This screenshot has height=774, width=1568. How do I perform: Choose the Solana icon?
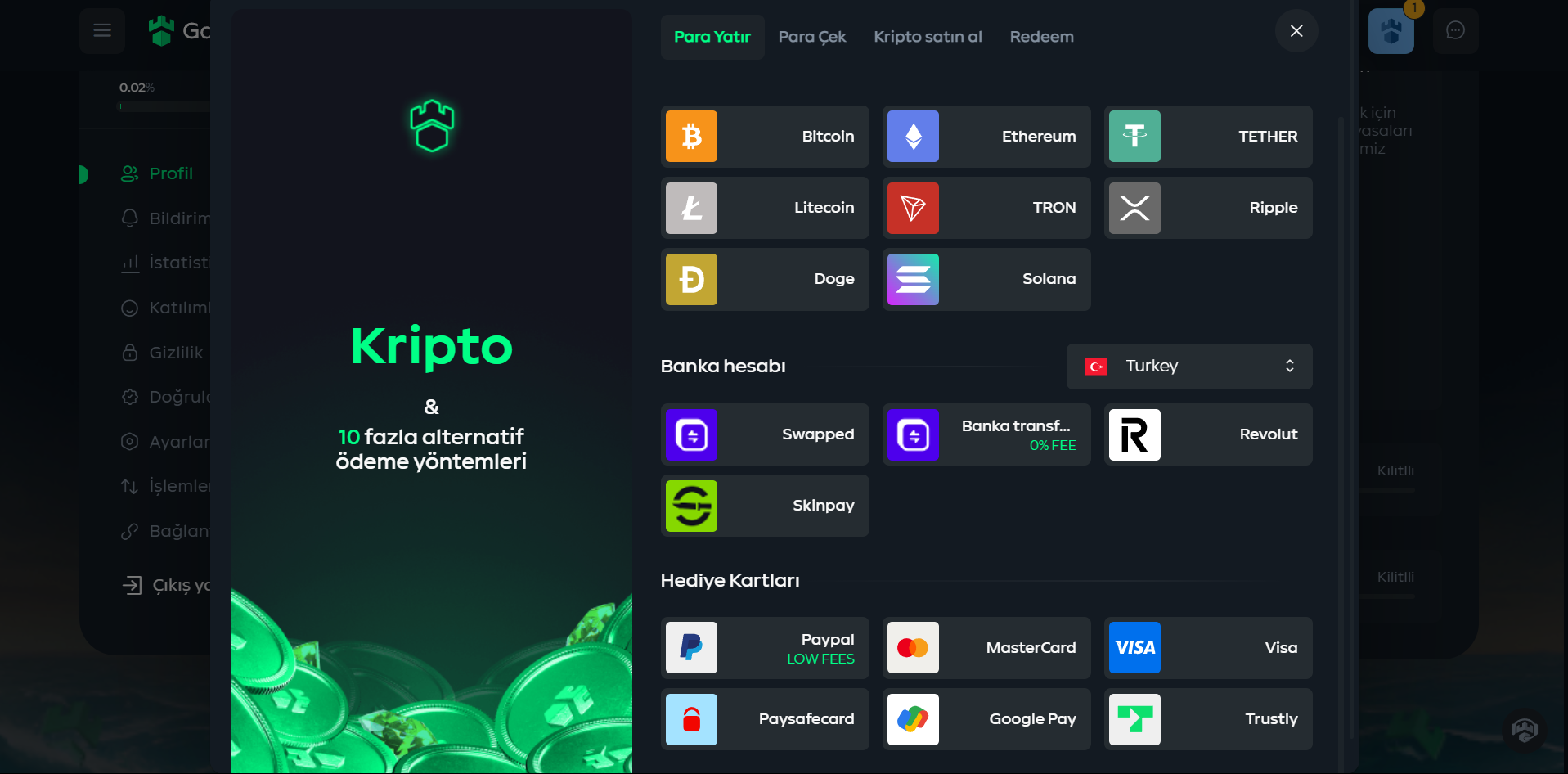pyautogui.click(x=913, y=279)
